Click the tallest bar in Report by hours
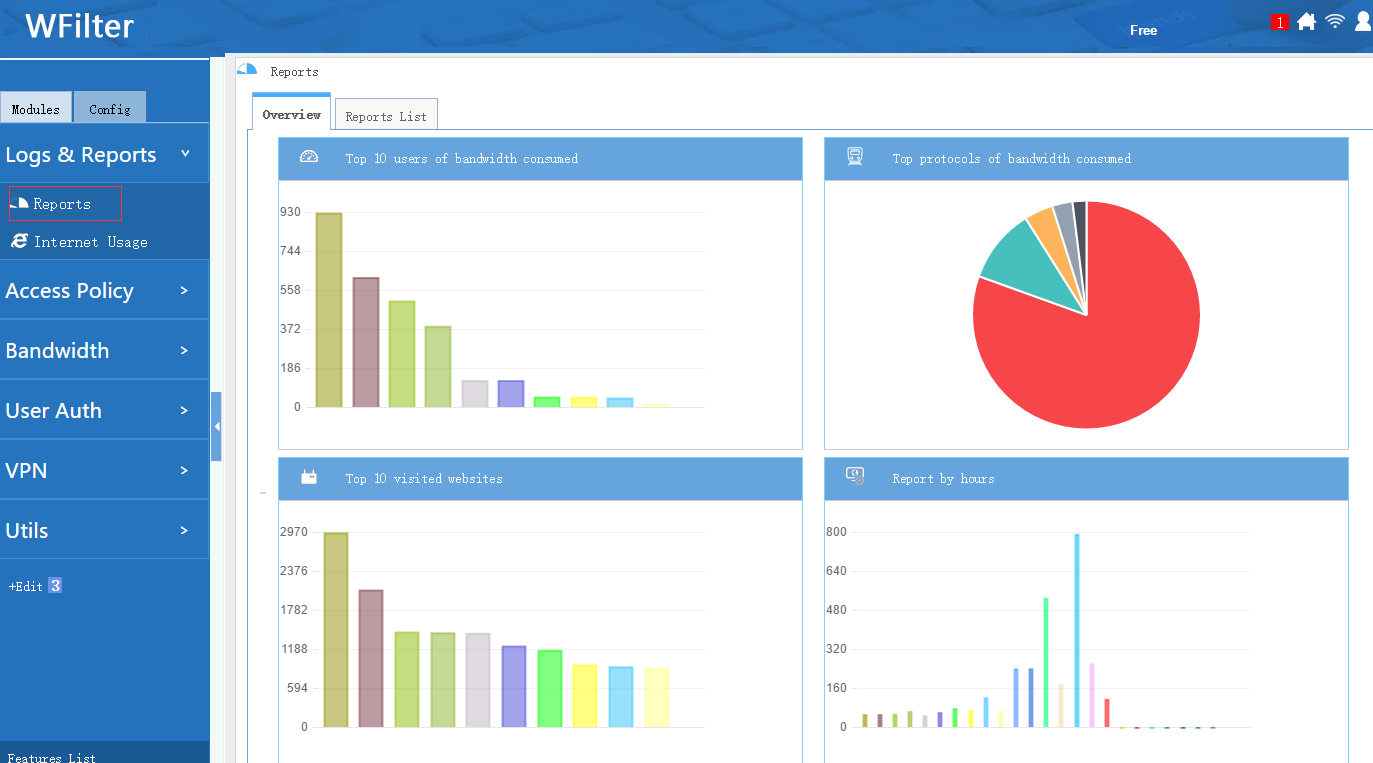 tap(1077, 630)
